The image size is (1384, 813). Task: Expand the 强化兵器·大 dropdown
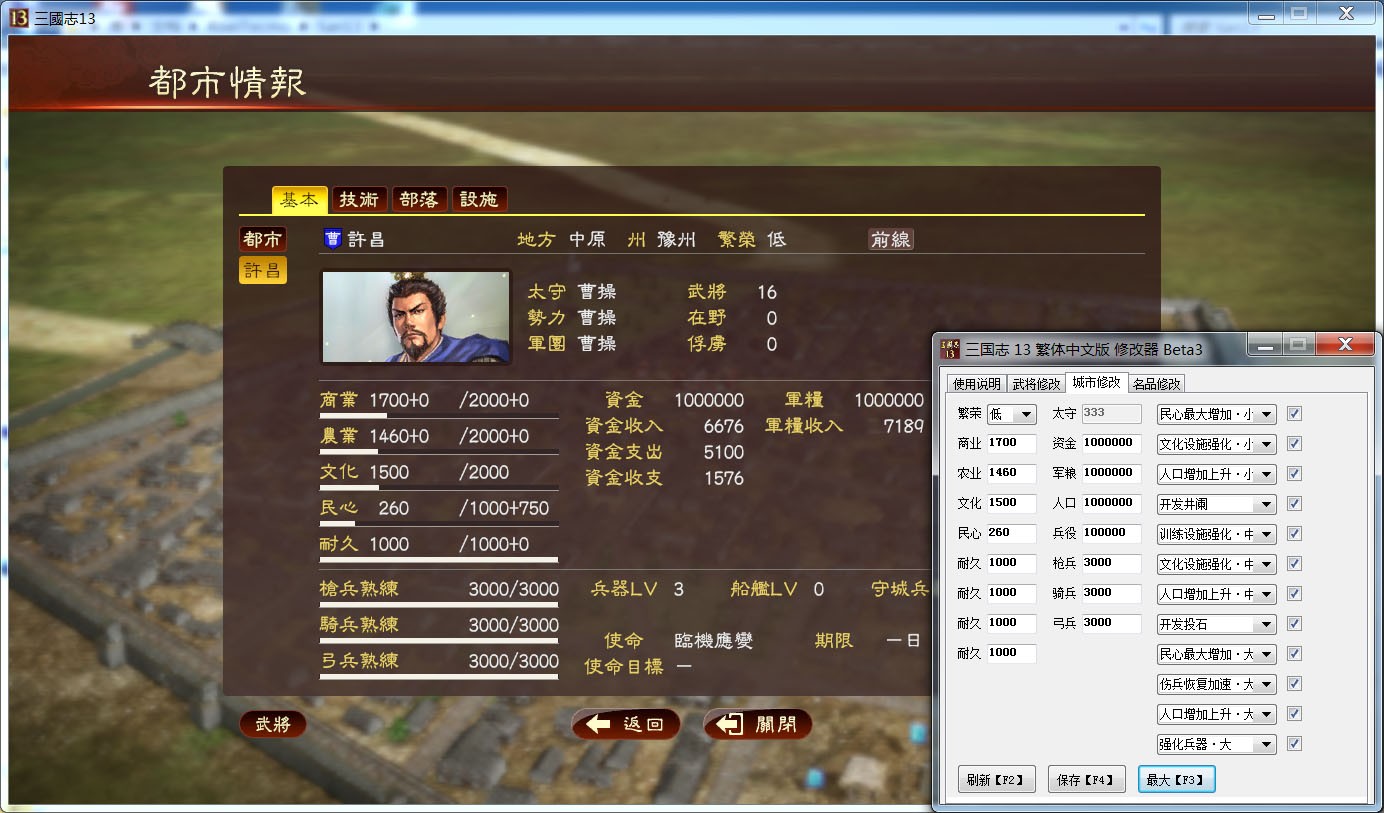(x=1217, y=744)
